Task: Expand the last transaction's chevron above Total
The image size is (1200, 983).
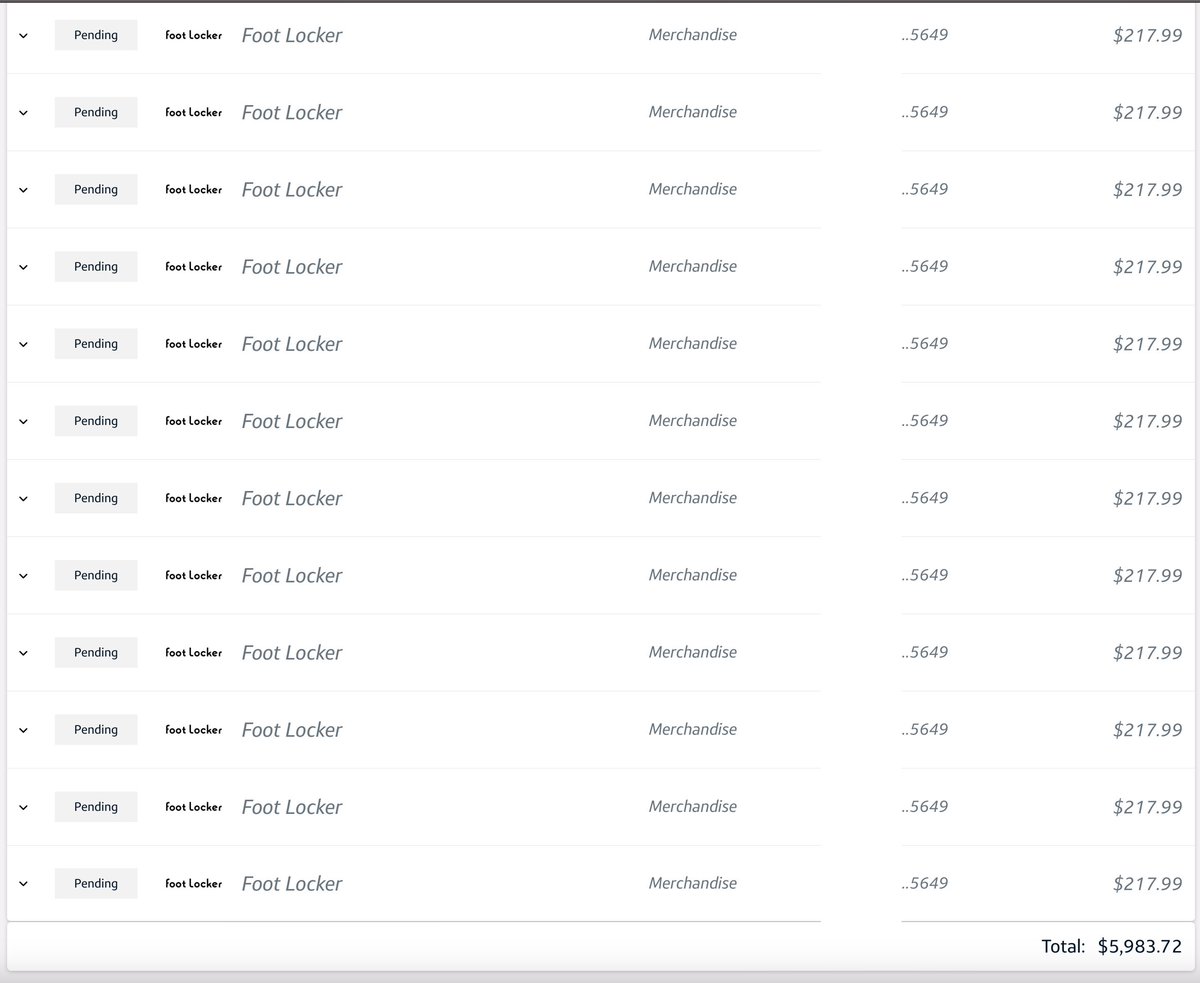Action: (x=23, y=884)
